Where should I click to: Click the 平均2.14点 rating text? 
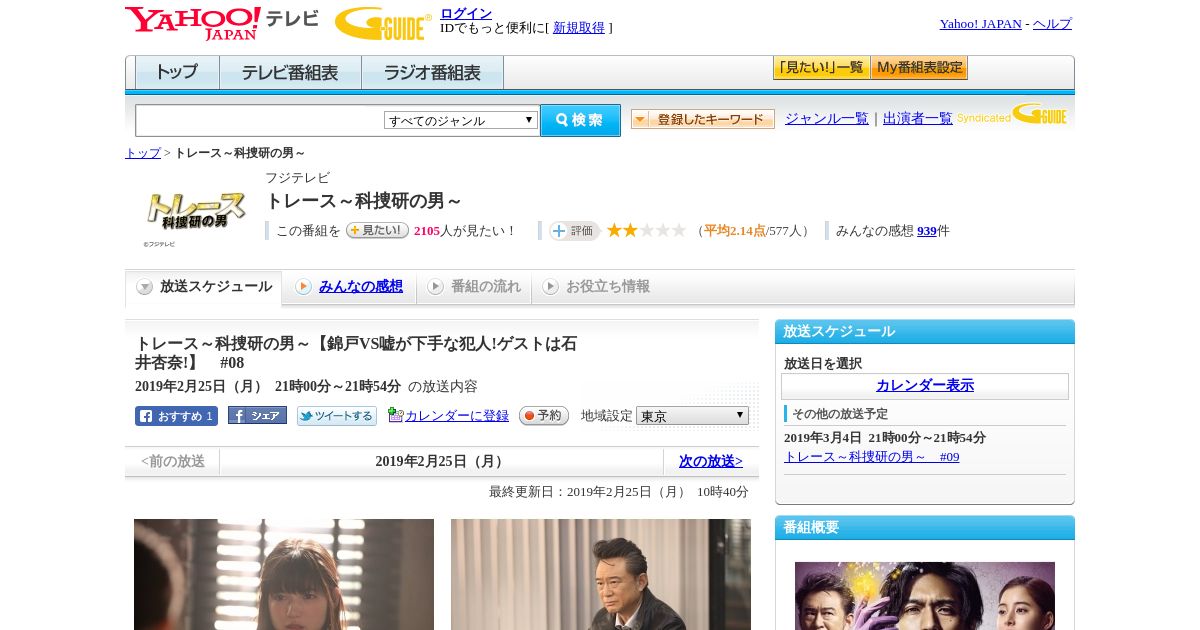pos(735,231)
